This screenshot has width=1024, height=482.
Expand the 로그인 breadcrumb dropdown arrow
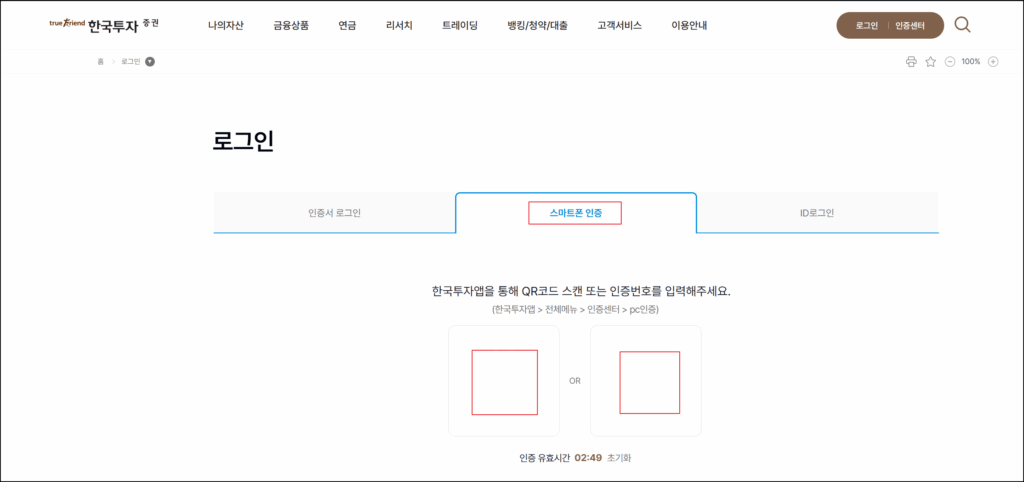tap(150, 62)
